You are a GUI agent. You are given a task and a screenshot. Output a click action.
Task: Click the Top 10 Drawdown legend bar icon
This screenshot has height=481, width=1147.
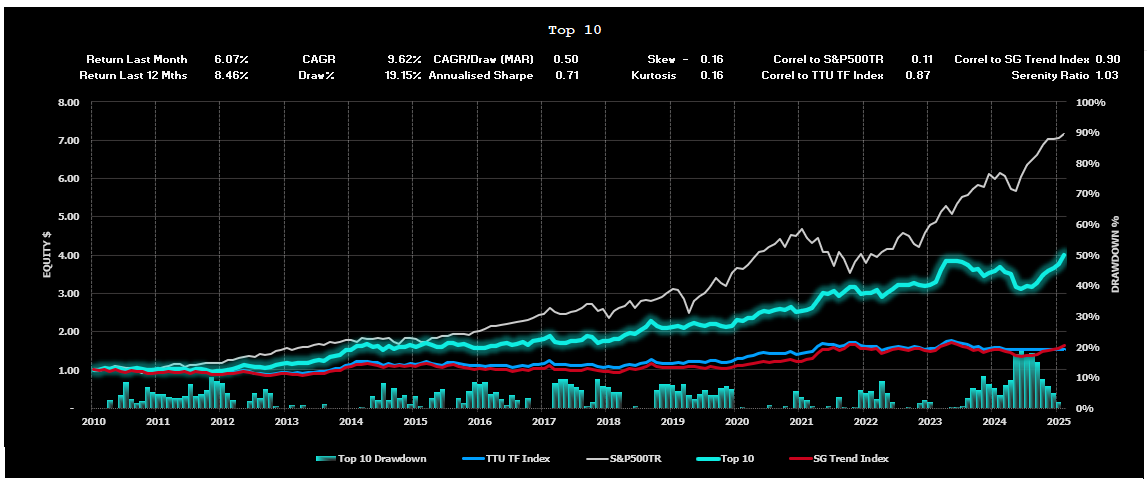[x=328, y=459]
